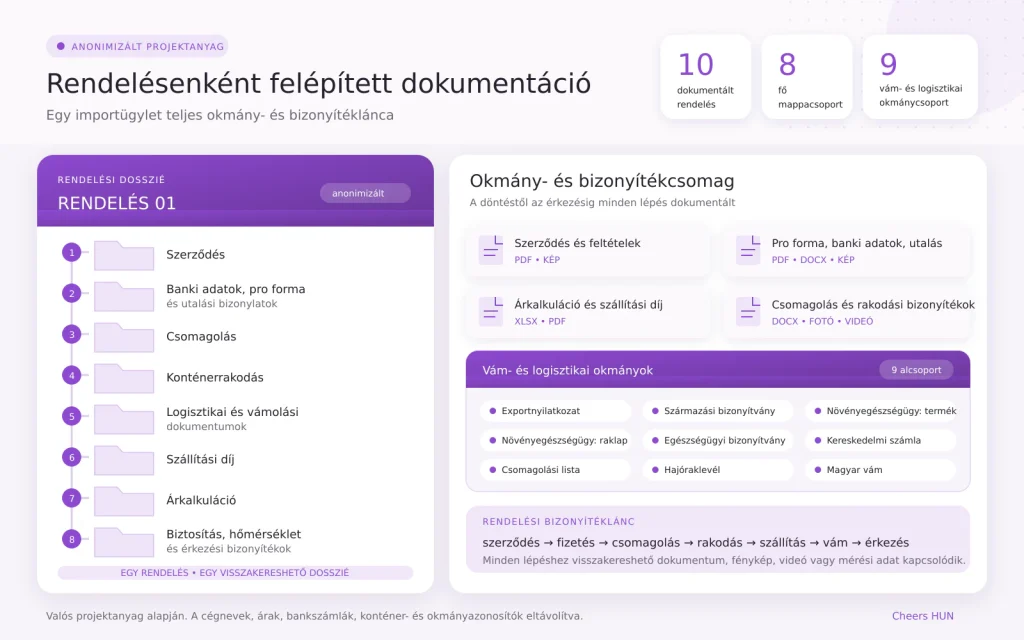The image size is (1024, 640).
Task: Click the text és érkezési bizonyítékok
Action: click(x=229, y=549)
